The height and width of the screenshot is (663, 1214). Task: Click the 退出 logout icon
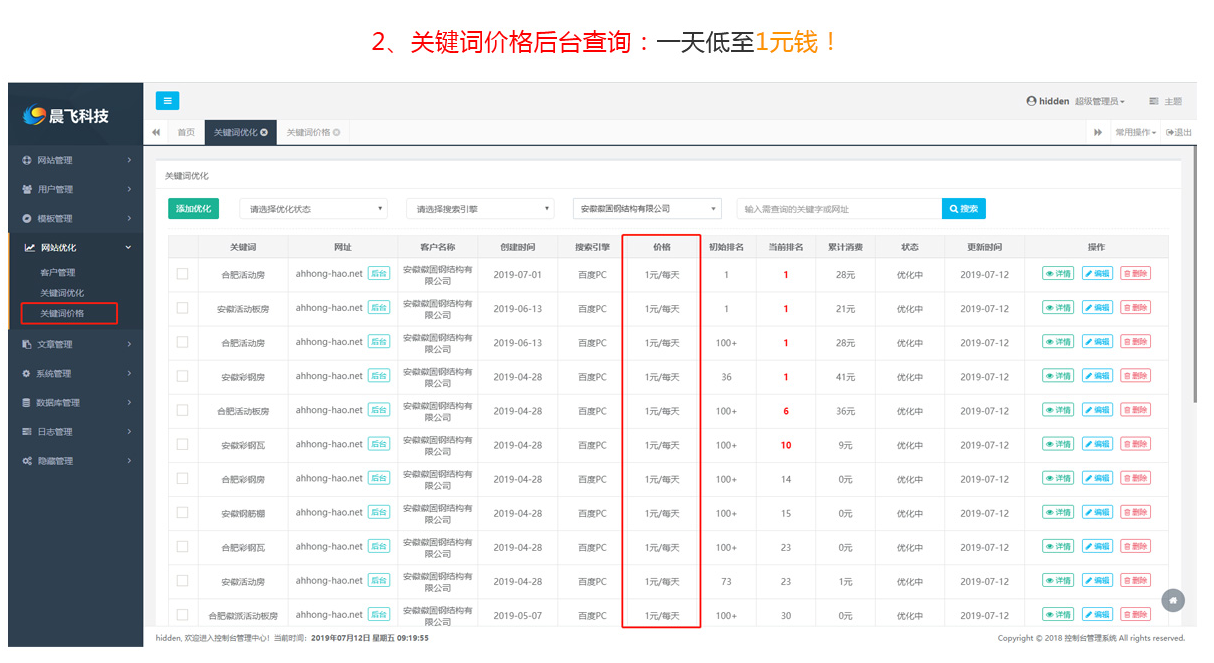1179,132
